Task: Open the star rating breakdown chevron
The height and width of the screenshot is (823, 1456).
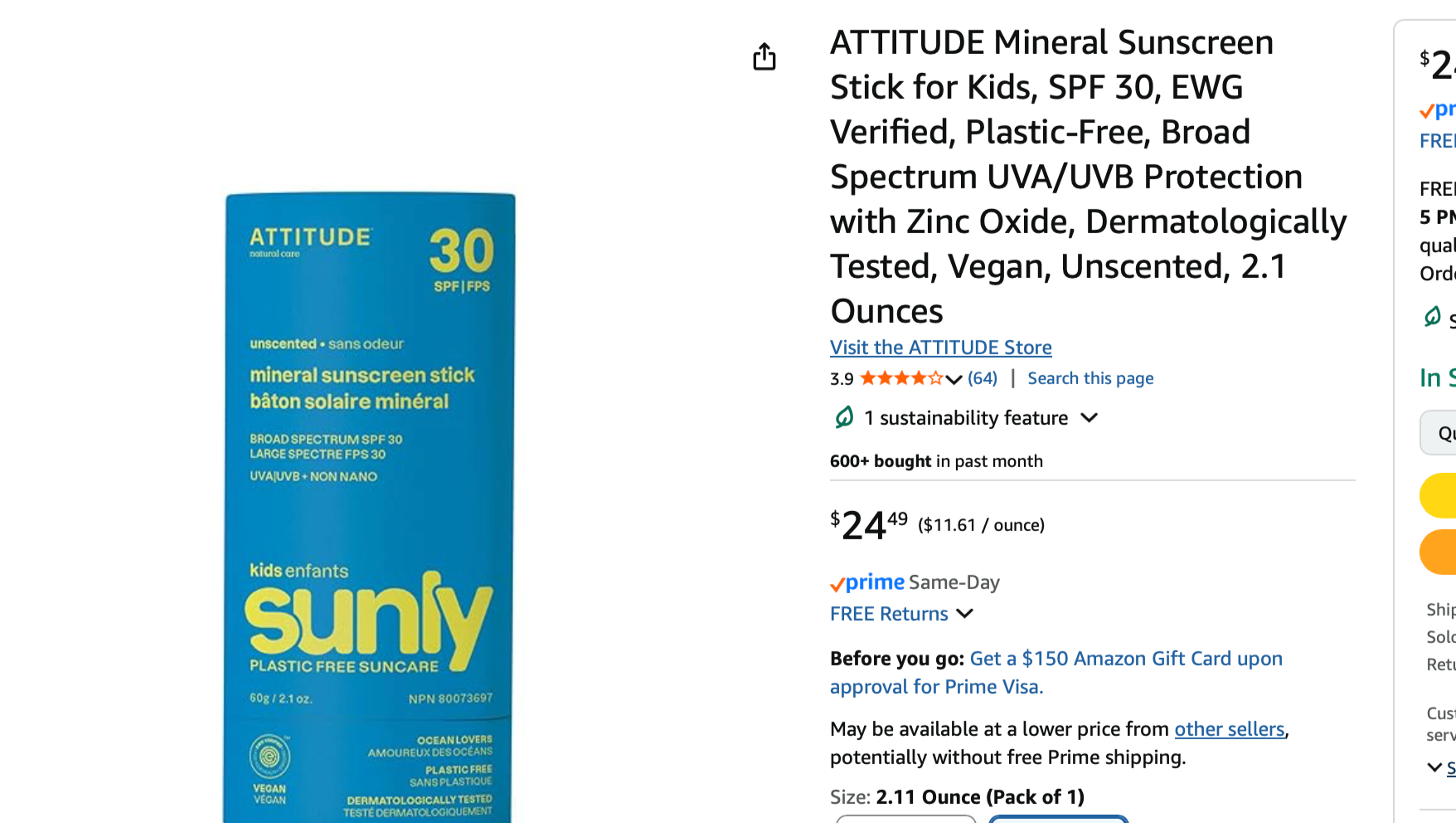Action: 954,379
